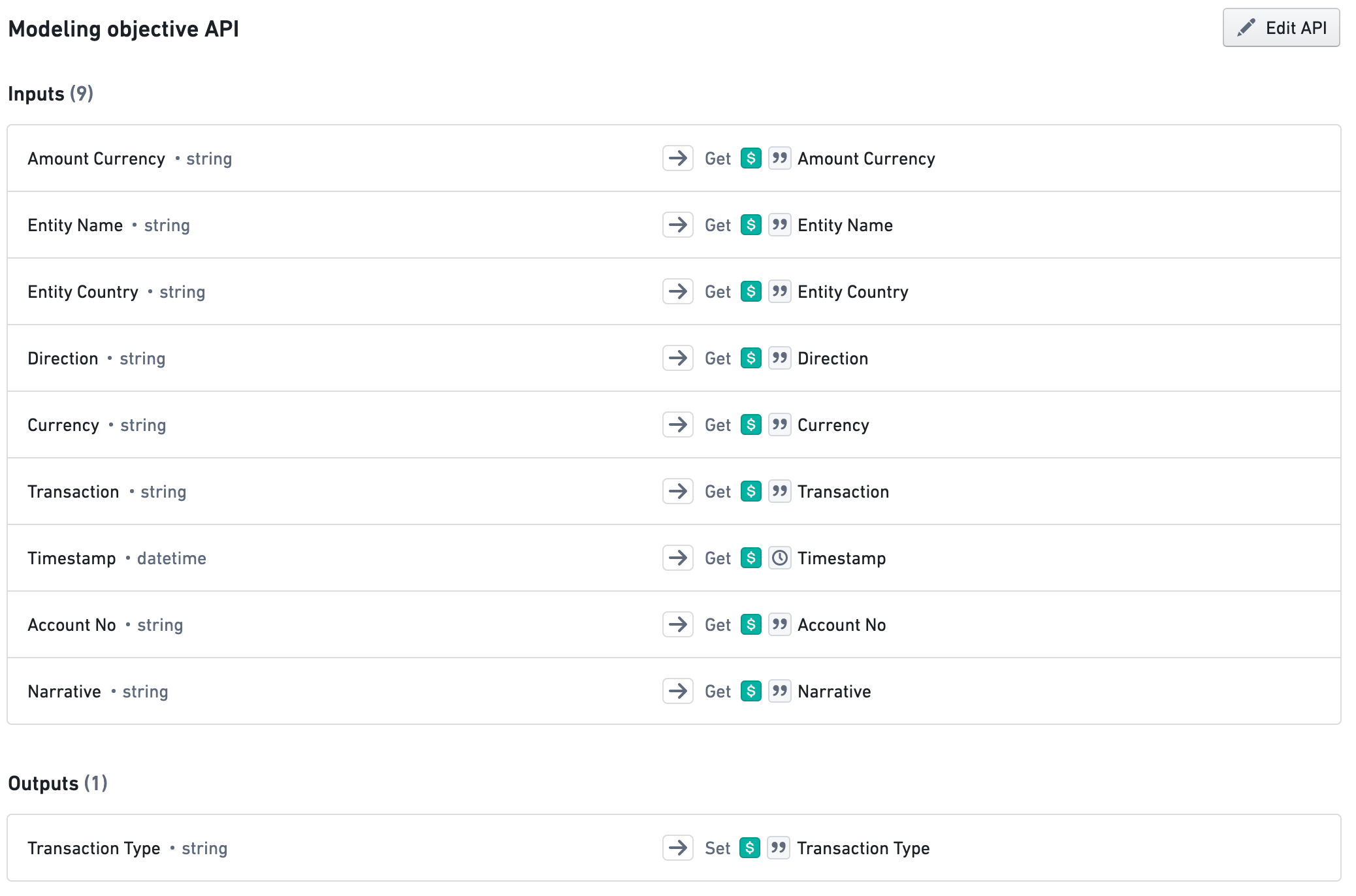Select the Timestamp datetime input name
Viewport: 1356px width, 896px height.
[x=72, y=558]
